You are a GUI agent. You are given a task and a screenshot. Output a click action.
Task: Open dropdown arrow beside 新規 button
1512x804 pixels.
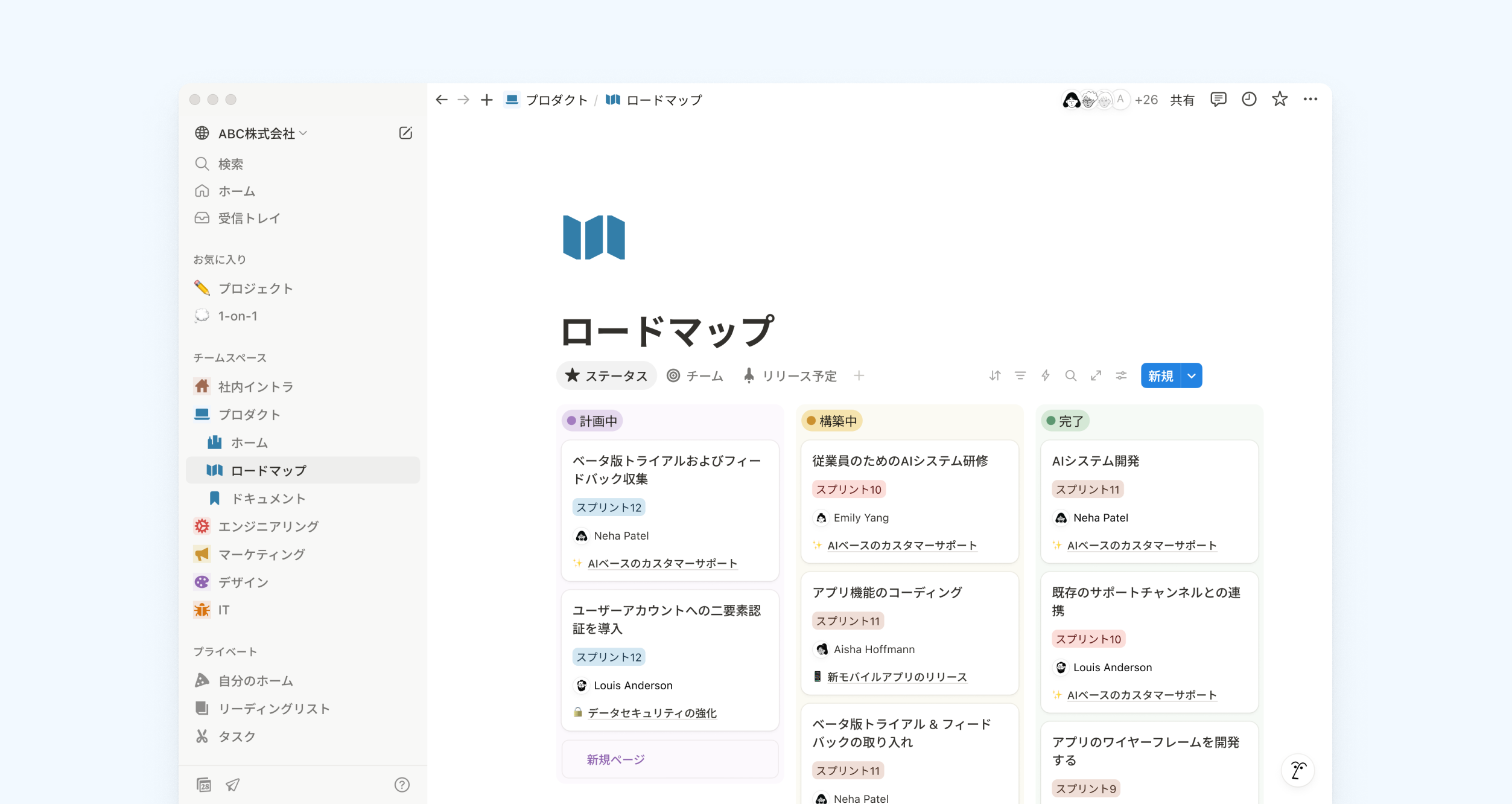pyautogui.click(x=1192, y=375)
